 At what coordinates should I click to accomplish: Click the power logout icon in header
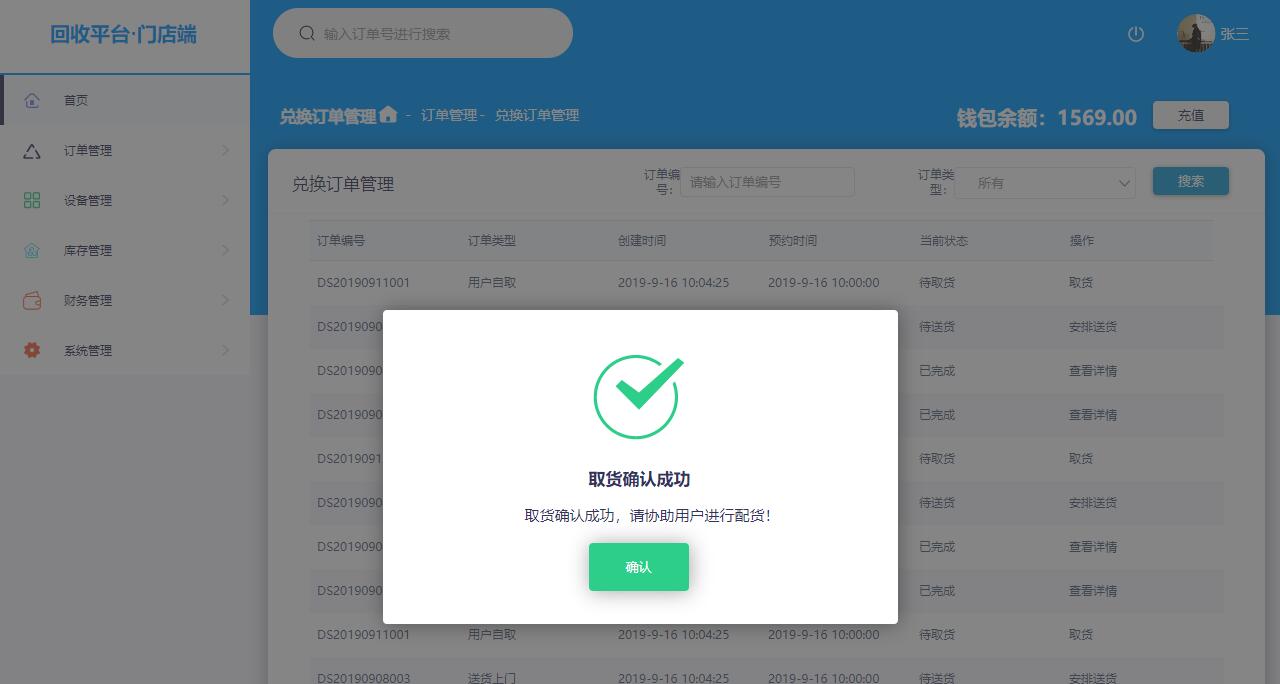pos(1135,34)
